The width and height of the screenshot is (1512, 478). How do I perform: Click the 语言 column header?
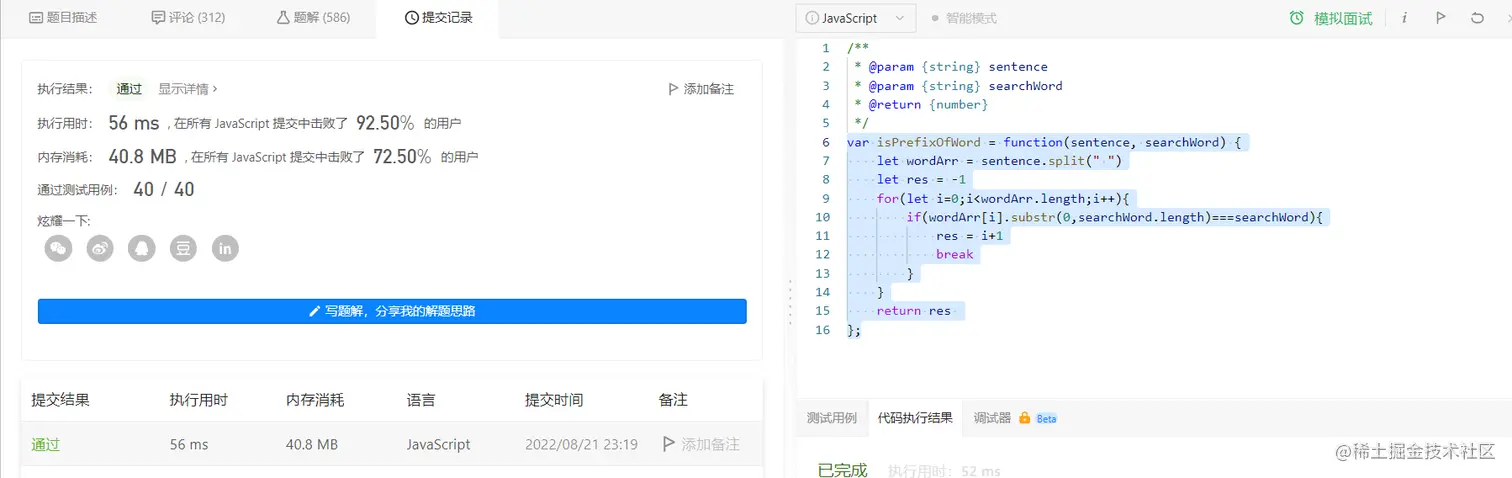(x=421, y=400)
